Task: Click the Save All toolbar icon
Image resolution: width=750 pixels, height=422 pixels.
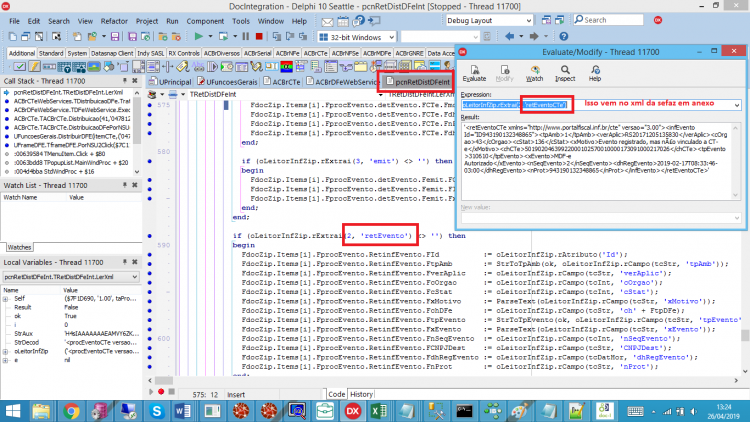Action: (132, 36)
